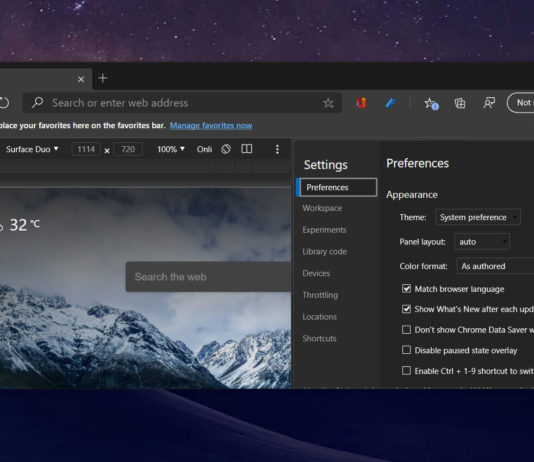Click the 'Not syncing' profile button
This screenshot has height=462, width=534.
click(520, 102)
